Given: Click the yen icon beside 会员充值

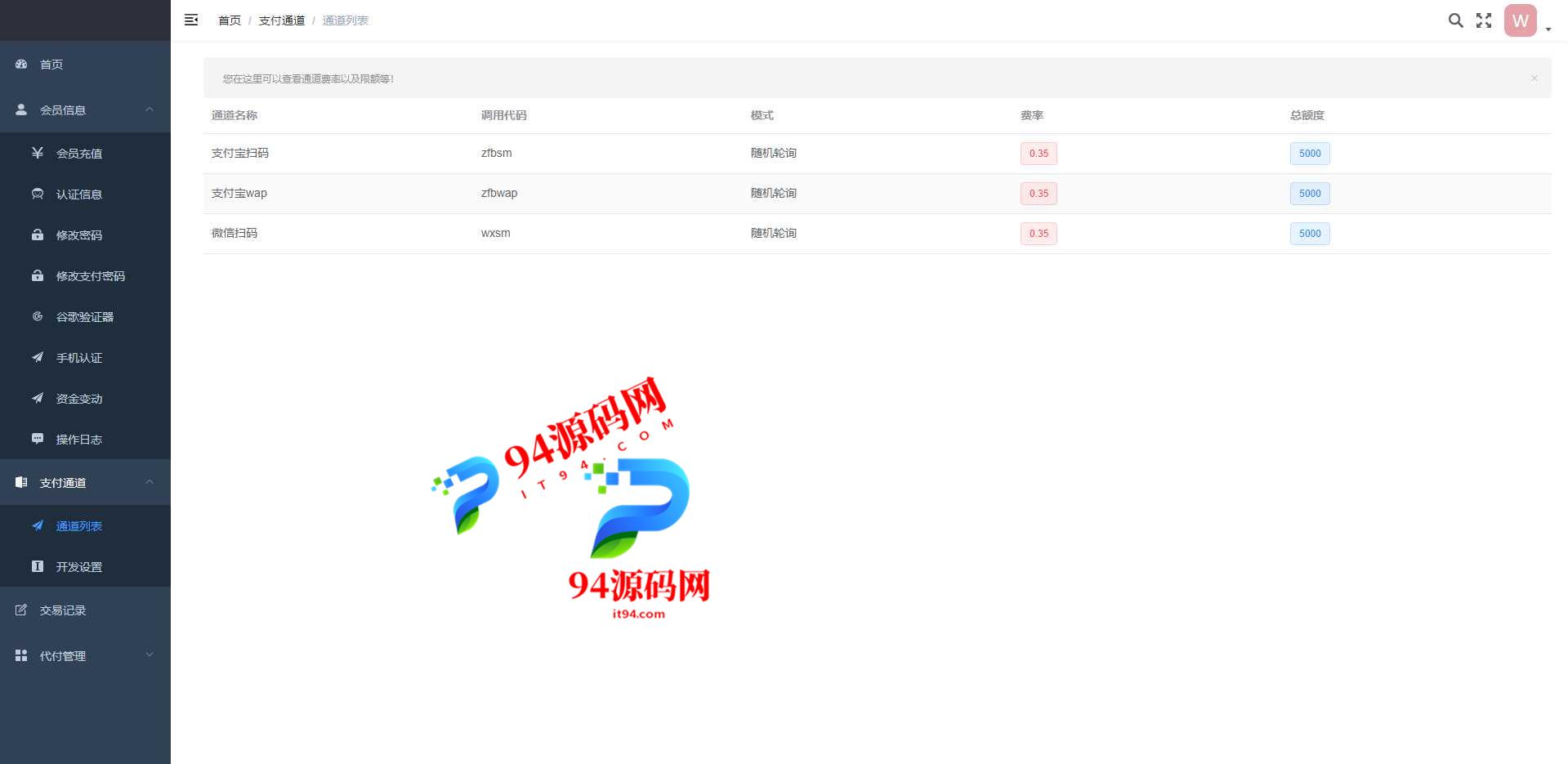Looking at the screenshot, I should [x=38, y=153].
